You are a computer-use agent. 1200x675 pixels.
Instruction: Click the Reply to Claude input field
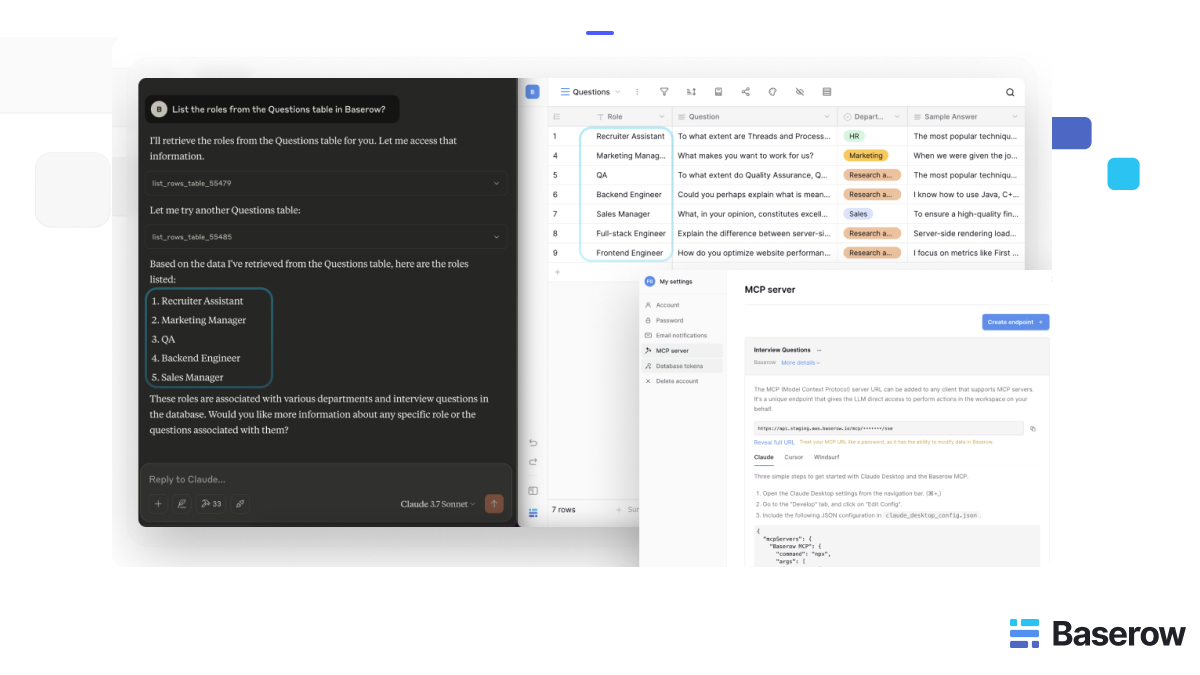click(x=325, y=479)
